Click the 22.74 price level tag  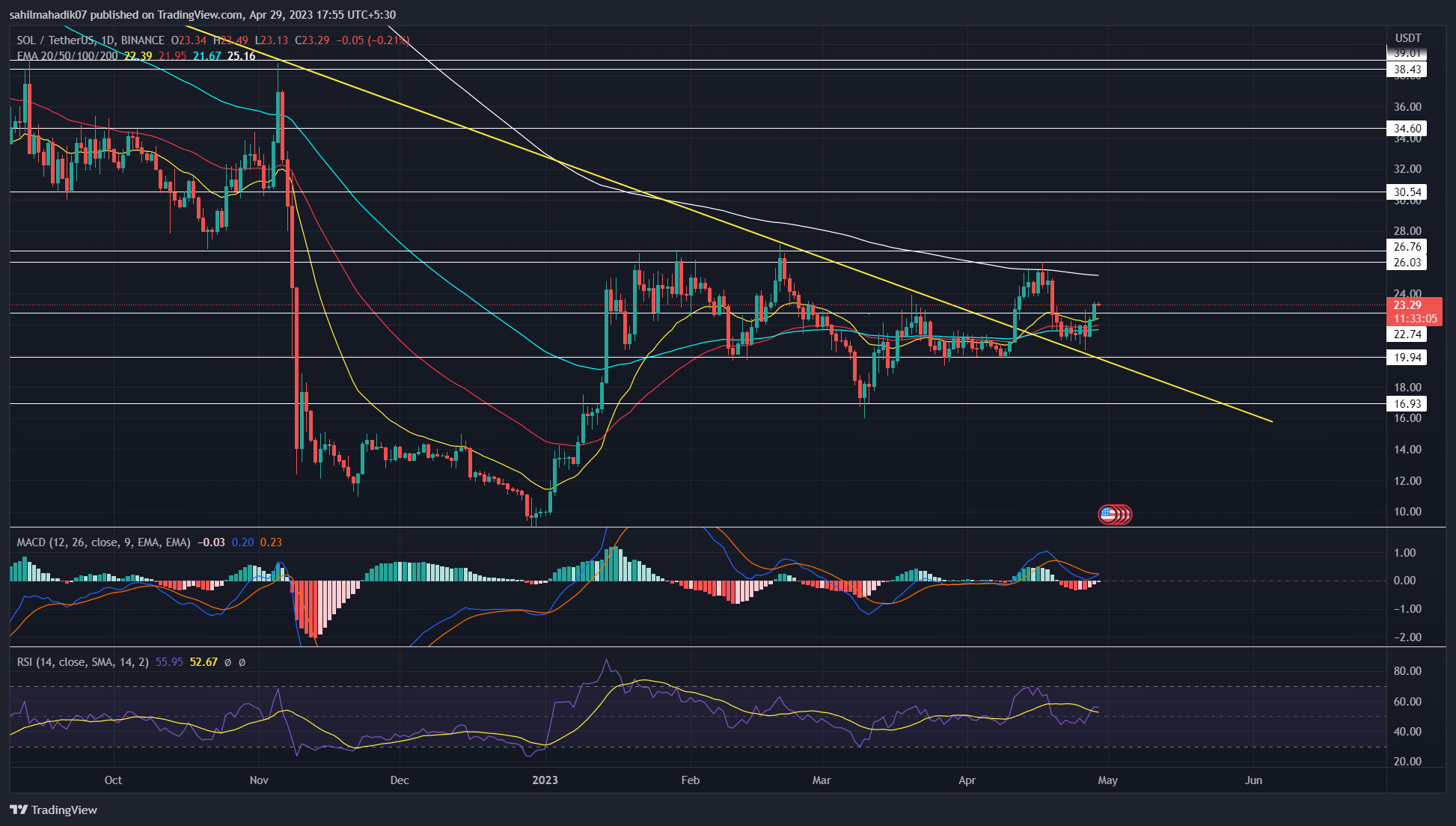(1407, 334)
